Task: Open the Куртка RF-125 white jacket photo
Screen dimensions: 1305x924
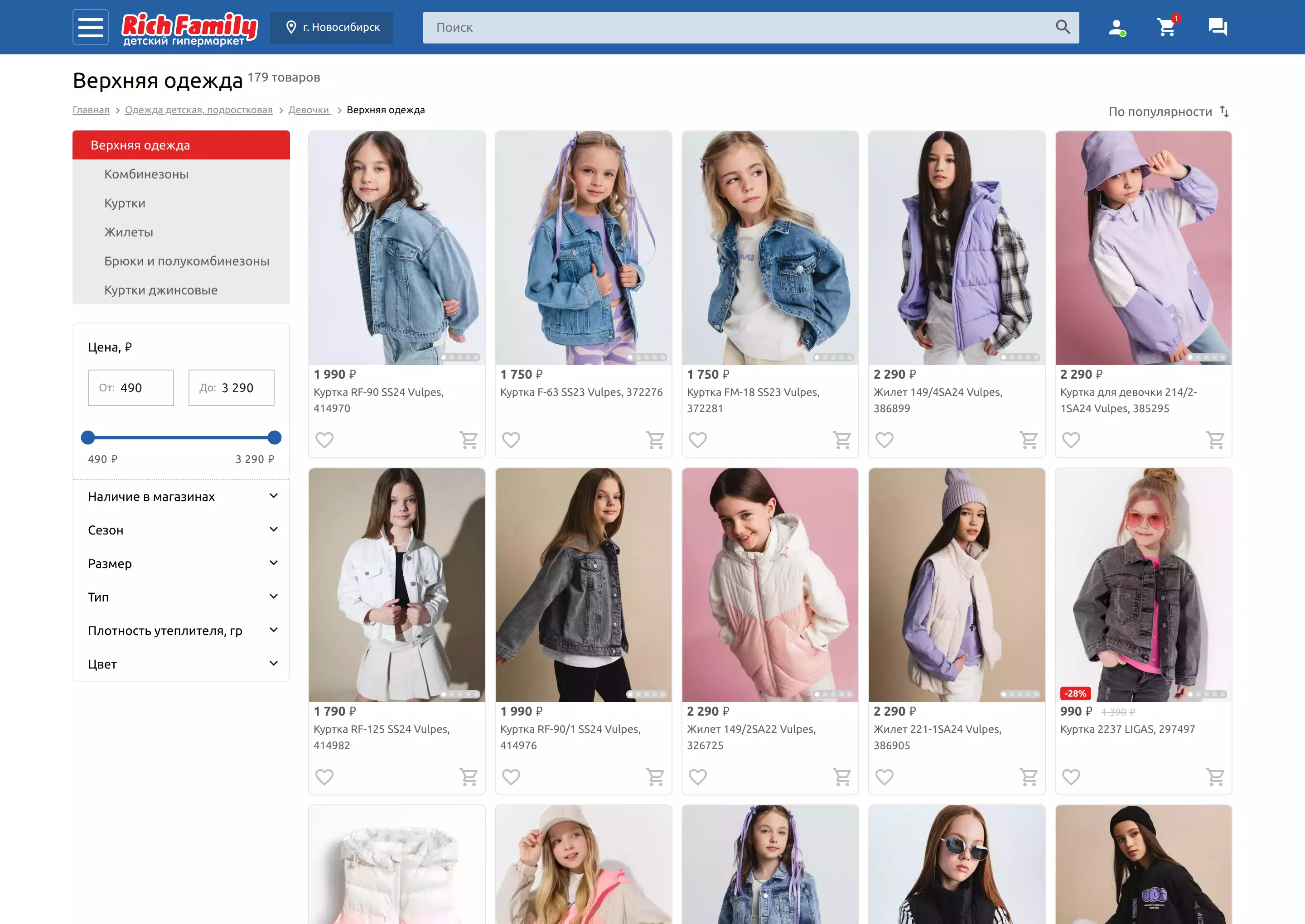Action: [x=396, y=585]
